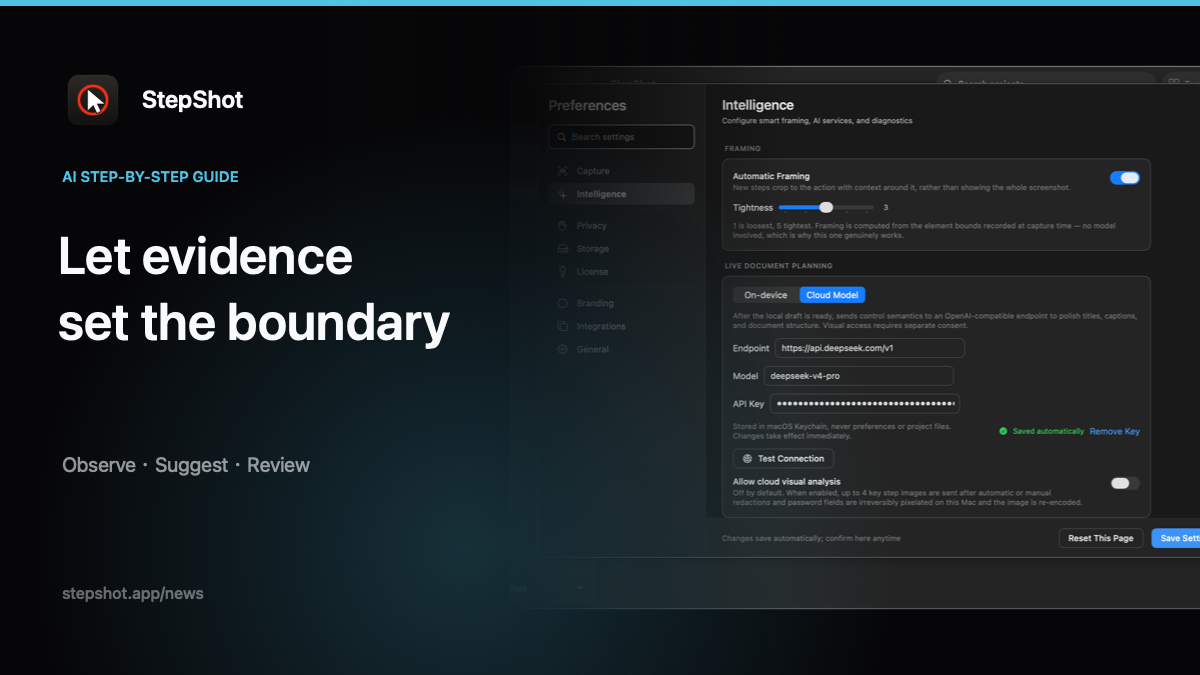Click the Capture icon in Preferences sidebar
1200x675 pixels.
click(x=563, y=171)
